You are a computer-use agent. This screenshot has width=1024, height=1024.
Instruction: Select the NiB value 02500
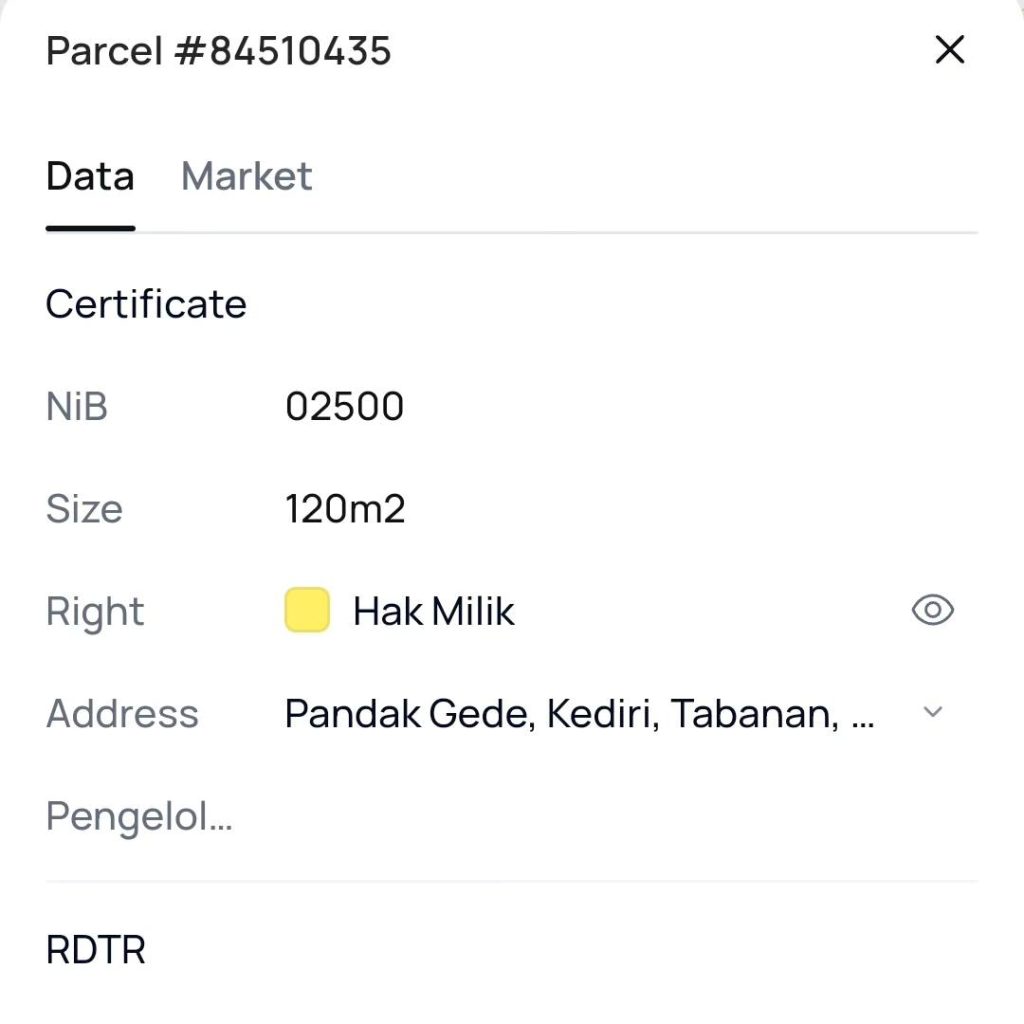[345, 406]
